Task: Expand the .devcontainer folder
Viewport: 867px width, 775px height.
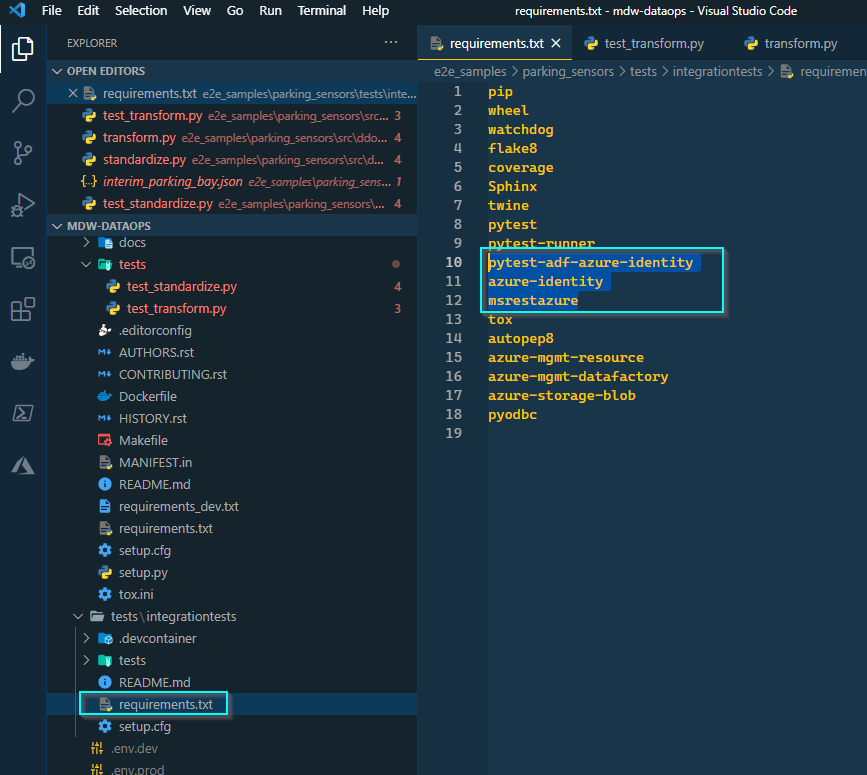Action: tap(86, 637)
